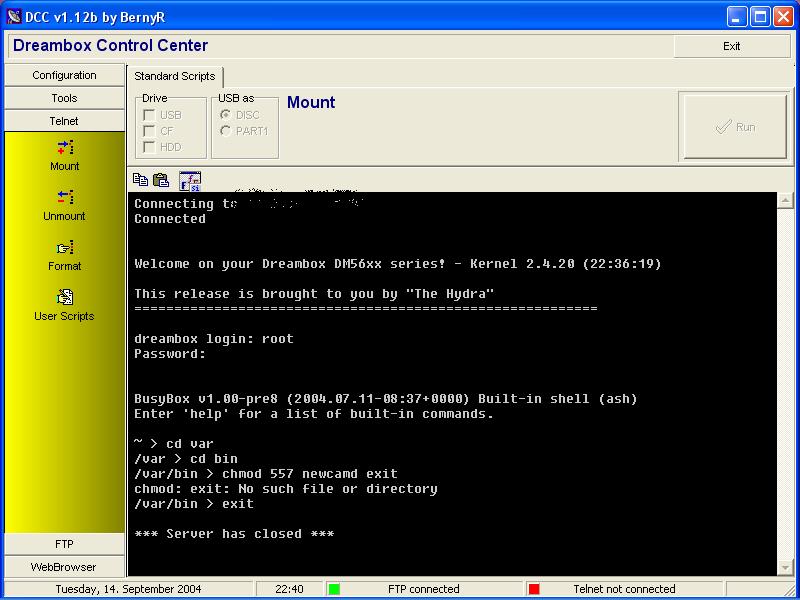Click the BusyBox version line in terminal
Viewport: 800px width, 600px height.
tap(386, 398)
